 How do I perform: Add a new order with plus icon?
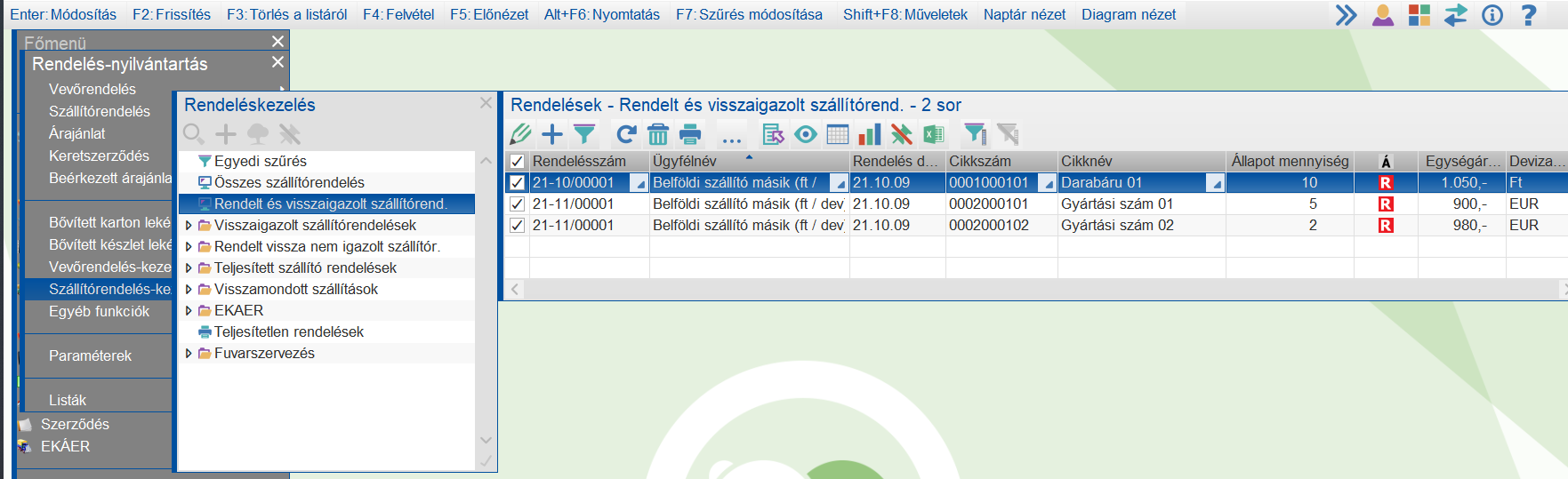click(x=552, y=134)
